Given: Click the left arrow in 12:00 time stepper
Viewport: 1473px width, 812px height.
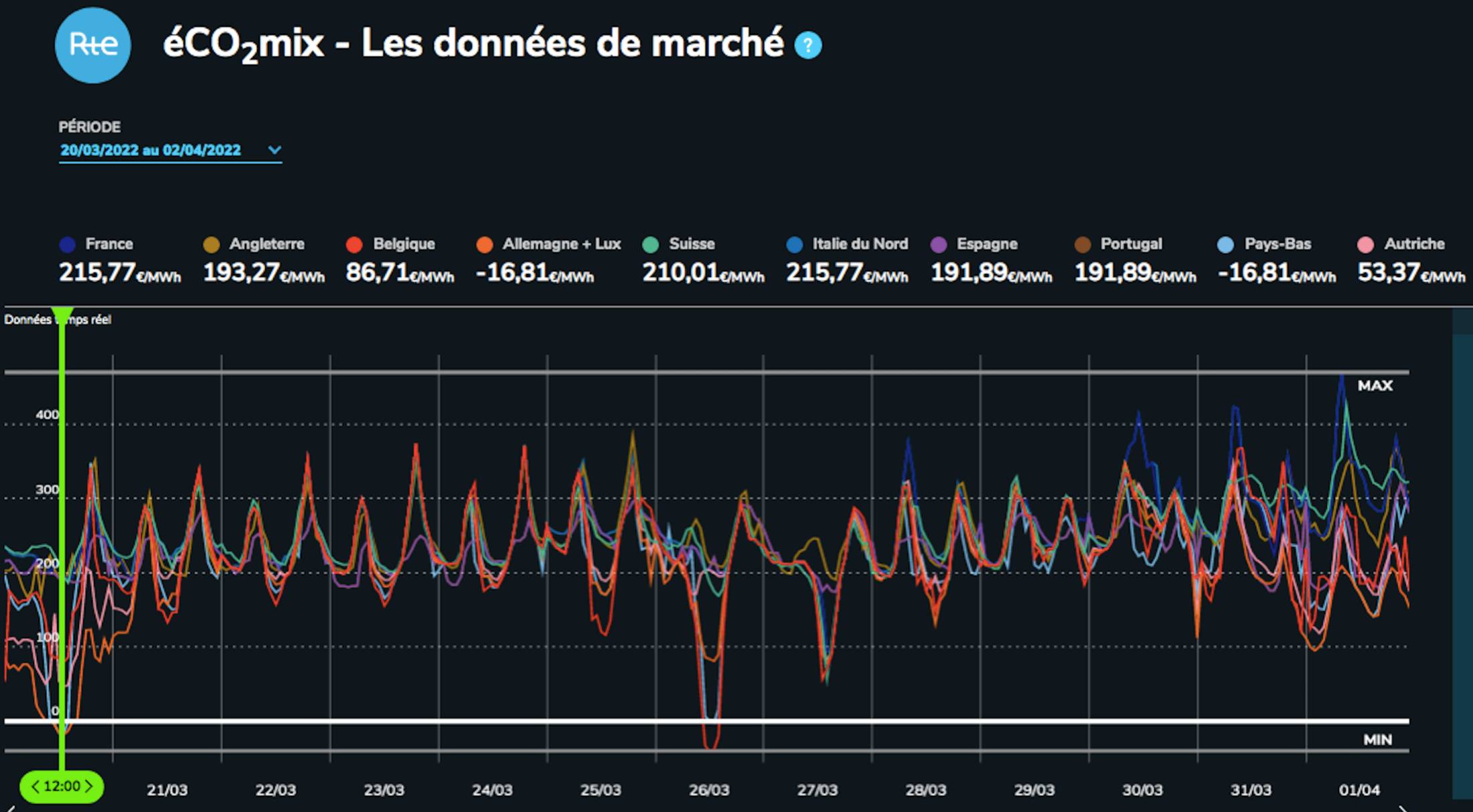Looking at the screenshot, I should click(35, 787).
